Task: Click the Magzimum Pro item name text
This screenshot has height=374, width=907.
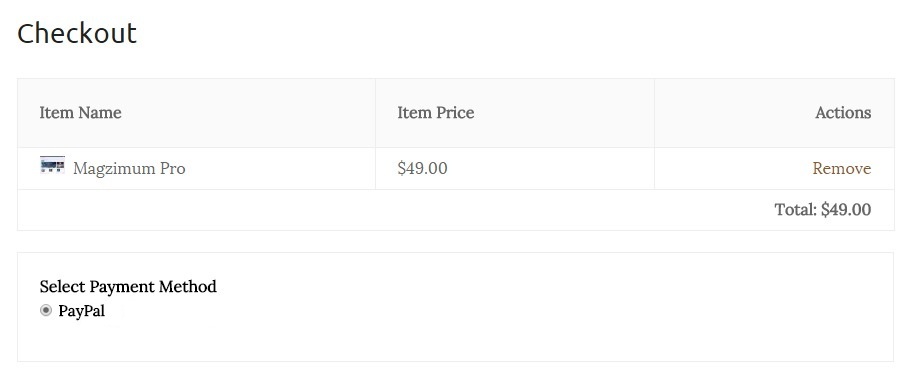Action: 129,169
